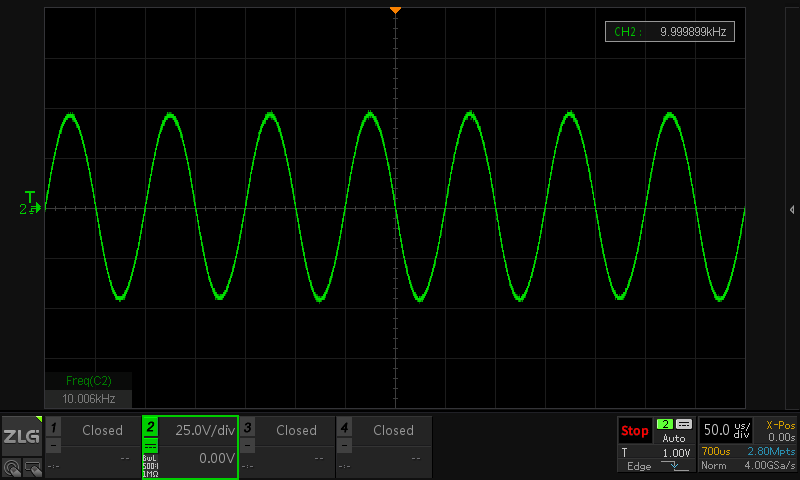Screen dimensions: 800x480
Task: Click the CH2 frequency counter box
Action: tap(670, 33)
